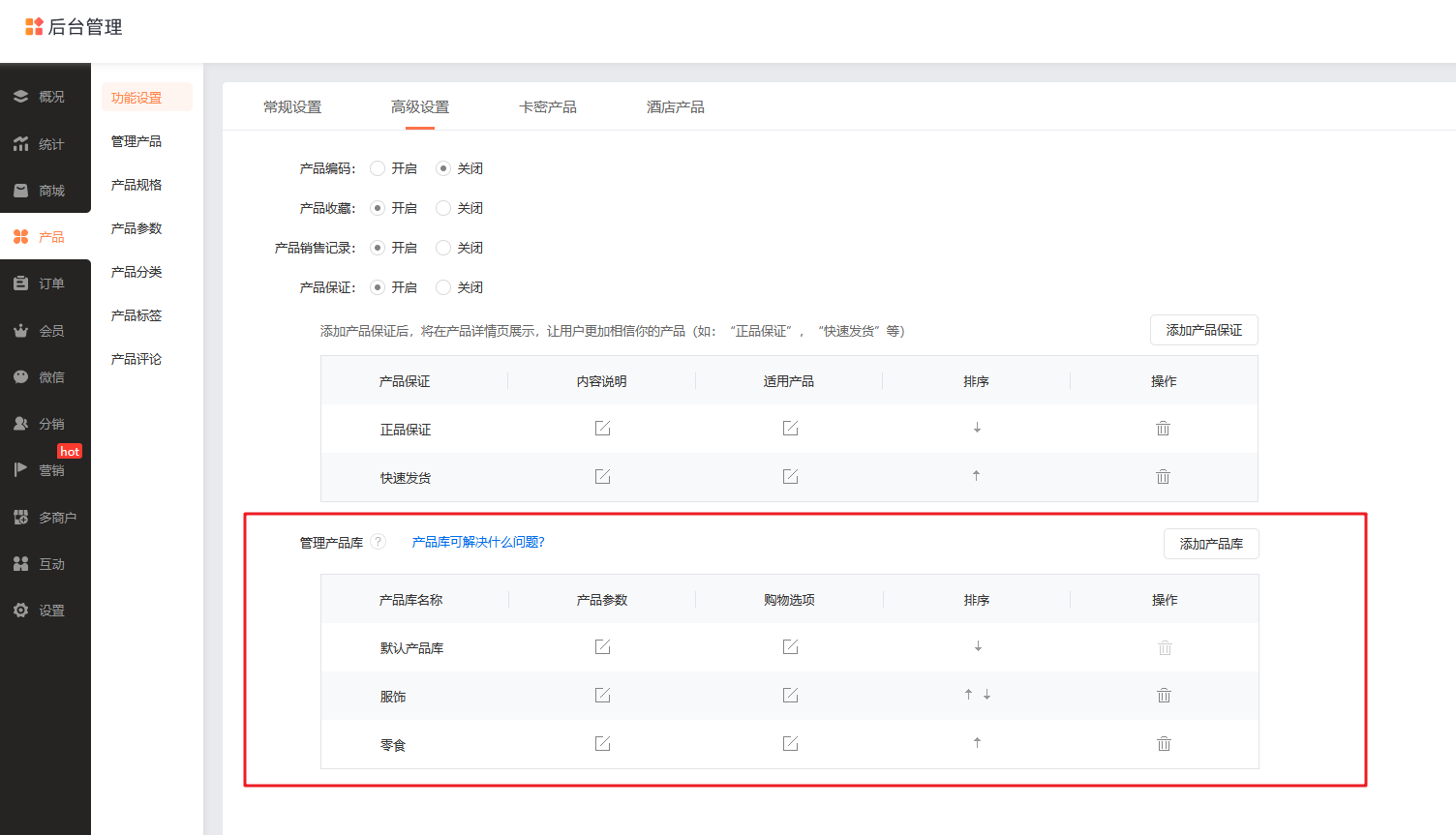This screenshot has width=1456, height=835.
Task: Switch to 酒店产品 tab
Action: (676, 107)
